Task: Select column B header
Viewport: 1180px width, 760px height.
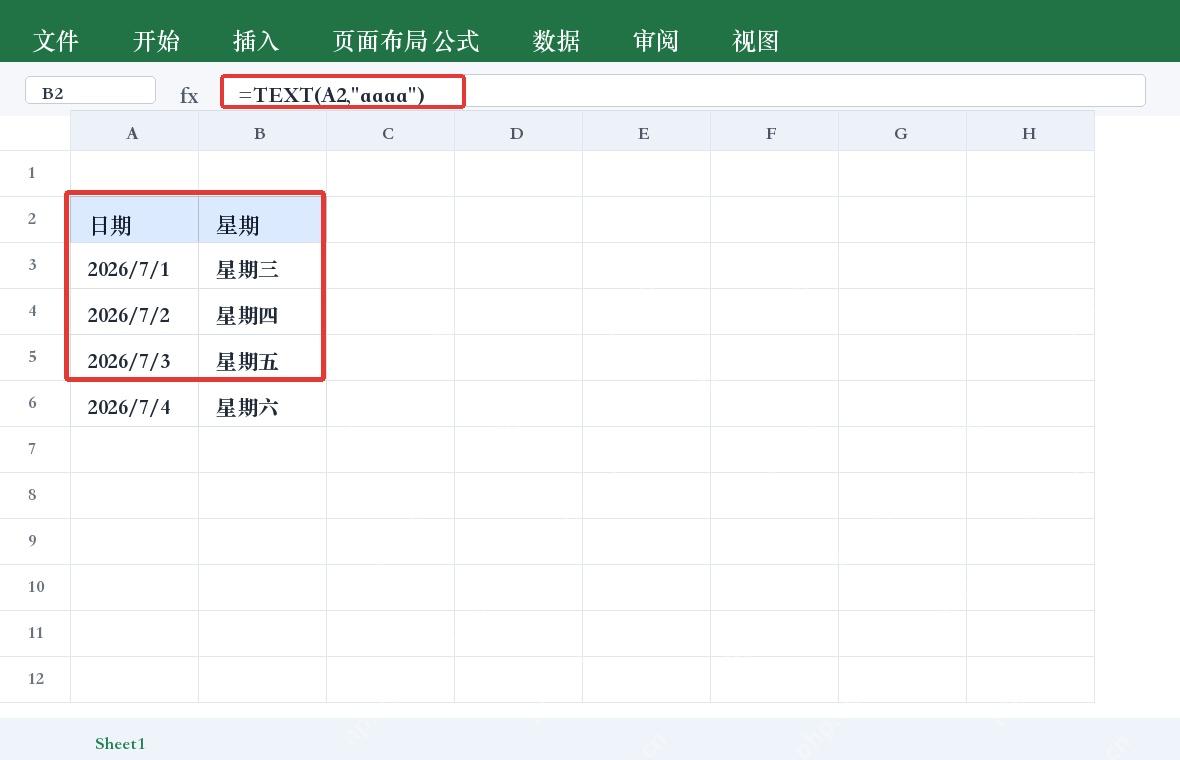Action: [x=262, y=132]
